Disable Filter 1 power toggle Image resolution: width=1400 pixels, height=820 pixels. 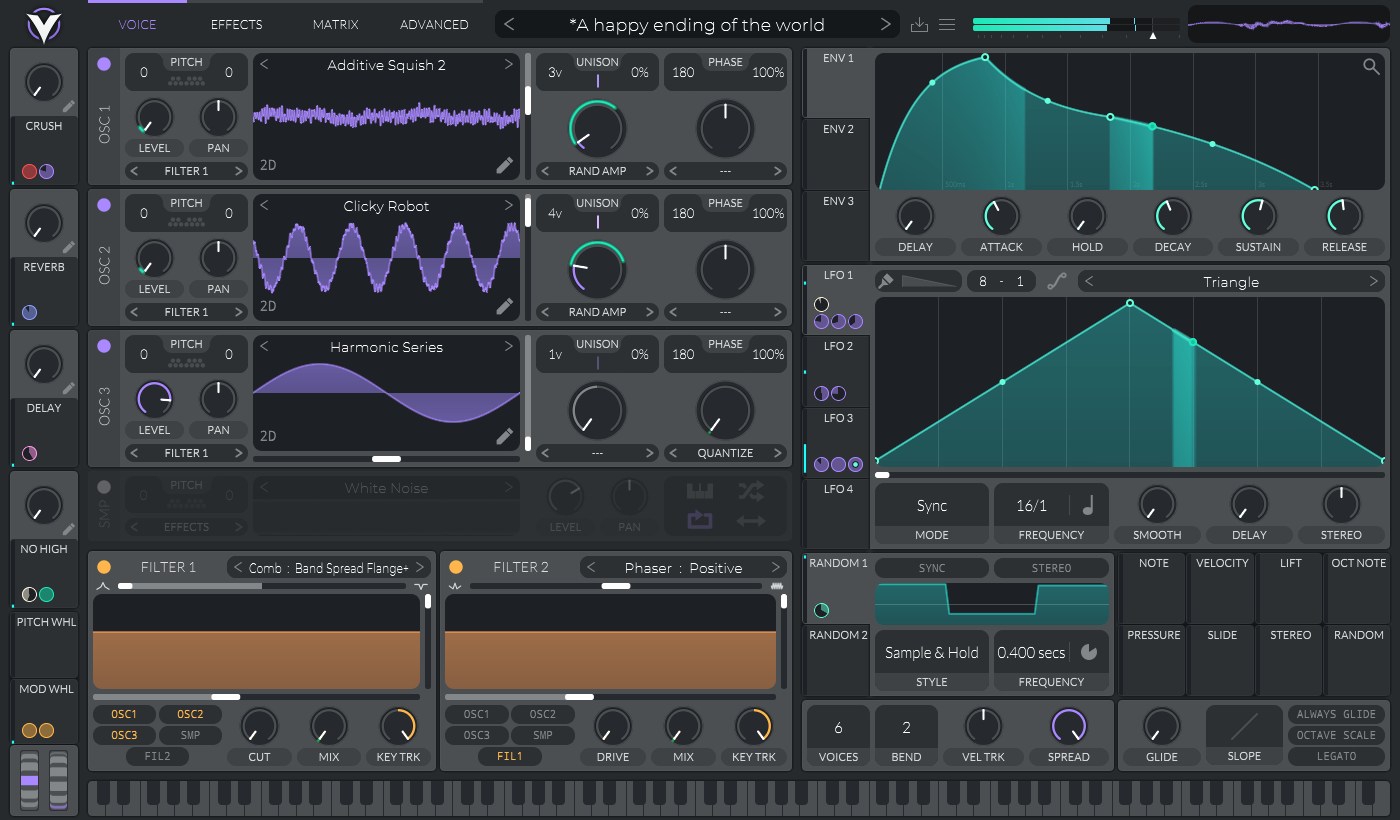tap(104, 567)
